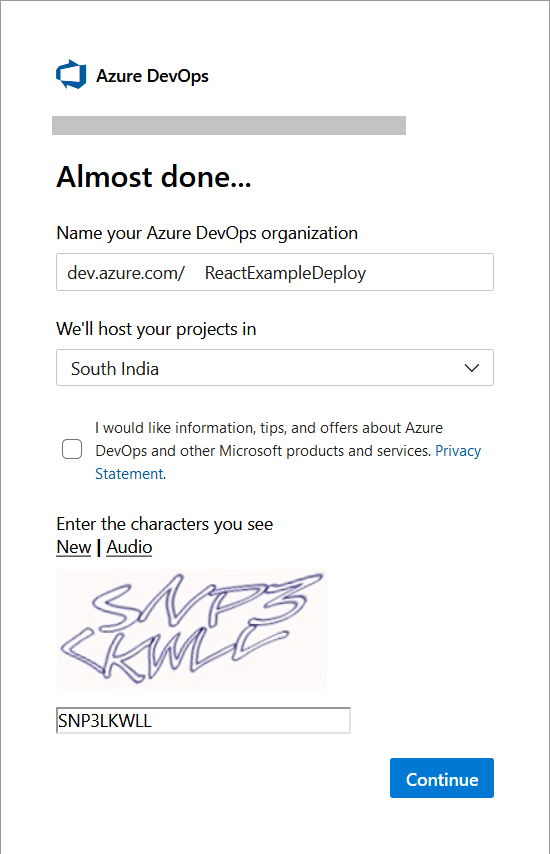
Task: Open the Privacy Statement link
Action: pyautogui.click(x=457, y=451)
